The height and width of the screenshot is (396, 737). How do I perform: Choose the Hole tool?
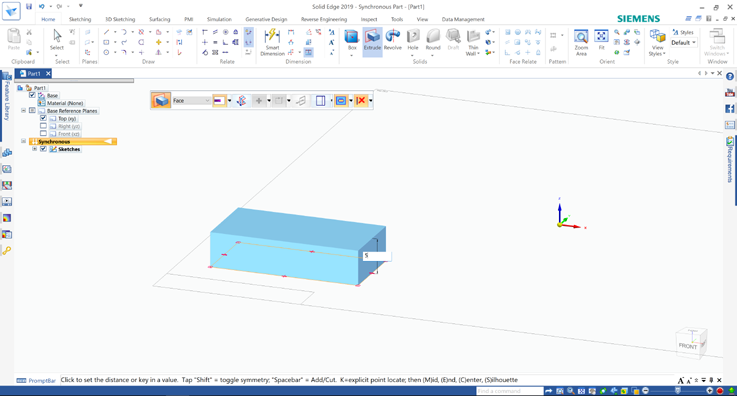(413, 40)
